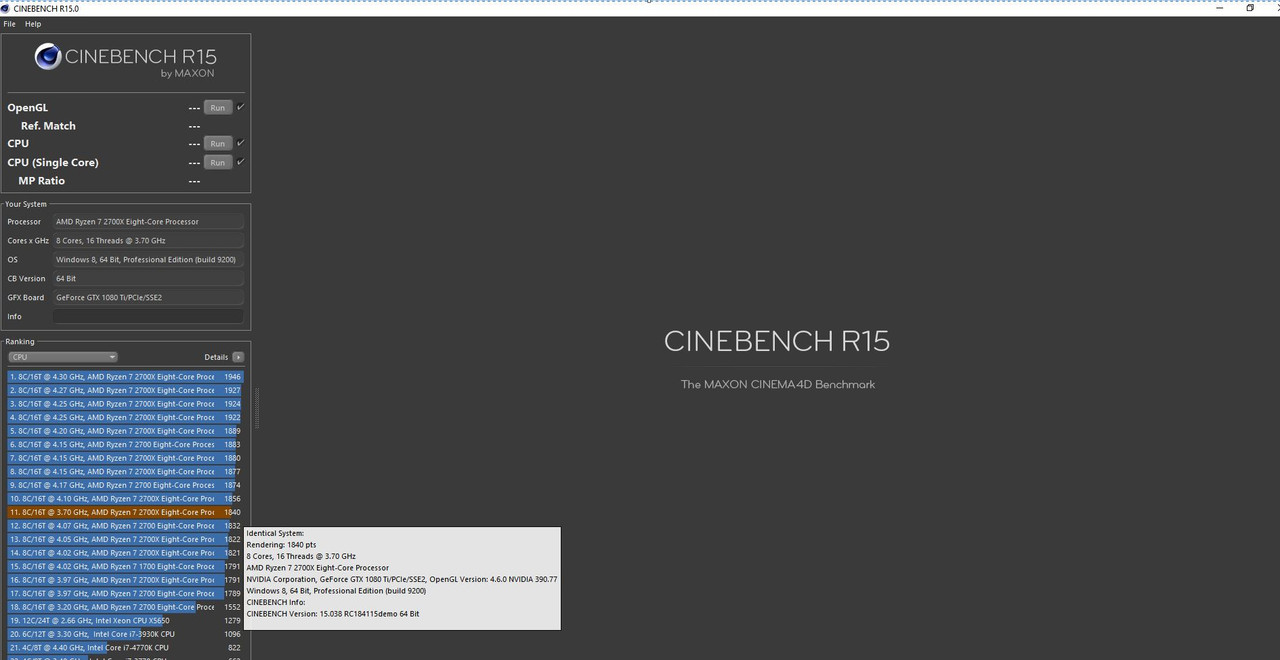1280x660 pixels.
Task: Select ranking entry 13 at 4.05 GHz
Action: coord(125,539)
